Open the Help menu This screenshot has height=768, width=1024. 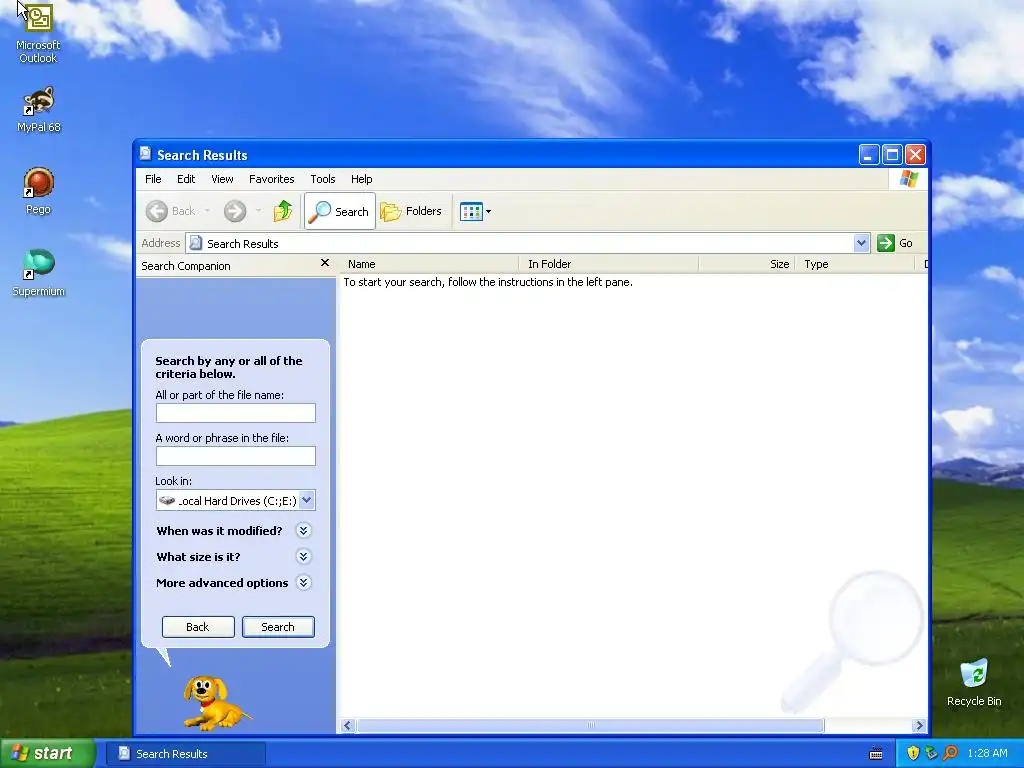tap(361, 179)
